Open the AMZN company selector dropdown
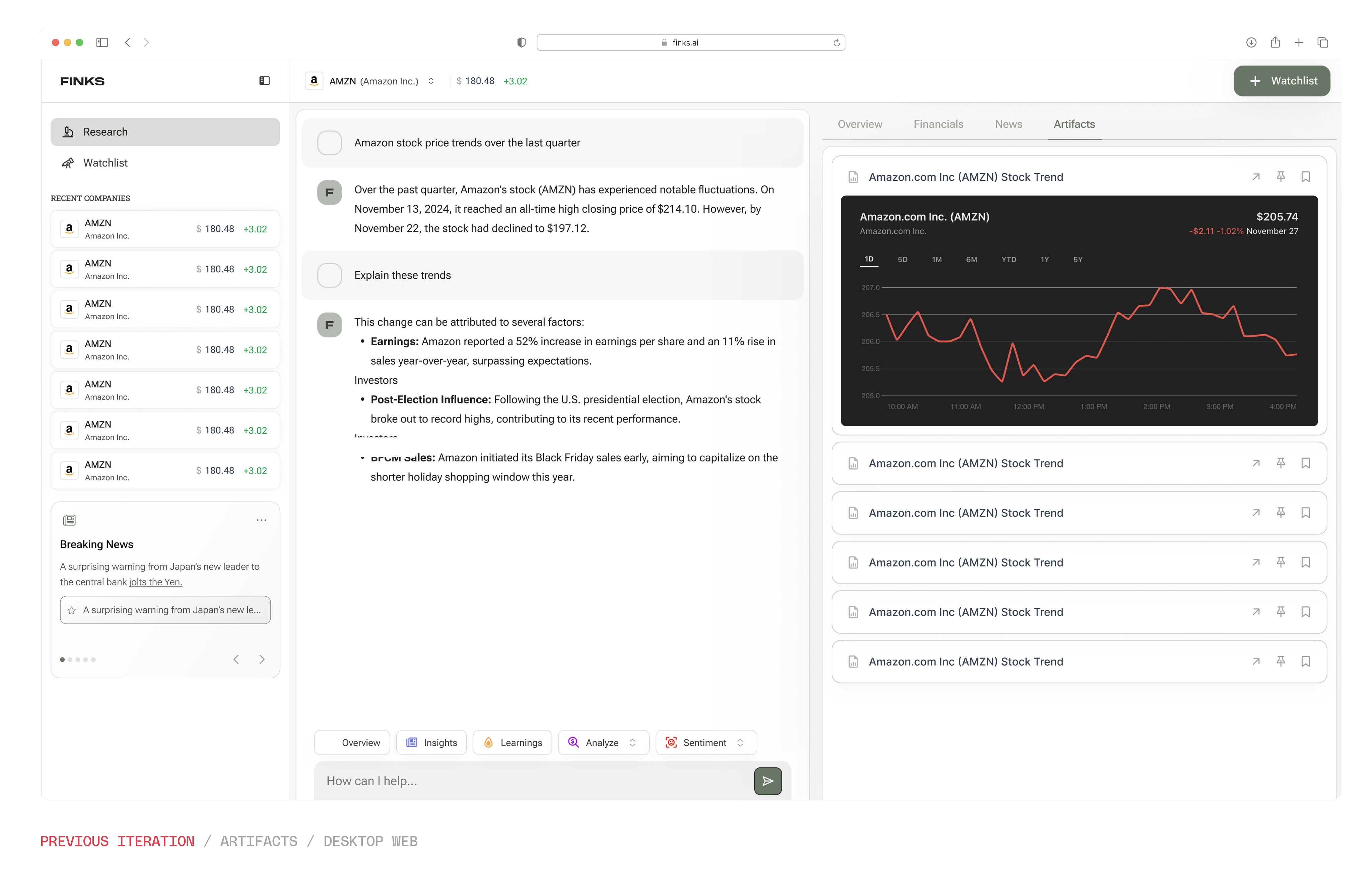1372x875 pixels. tap(431, 81)
